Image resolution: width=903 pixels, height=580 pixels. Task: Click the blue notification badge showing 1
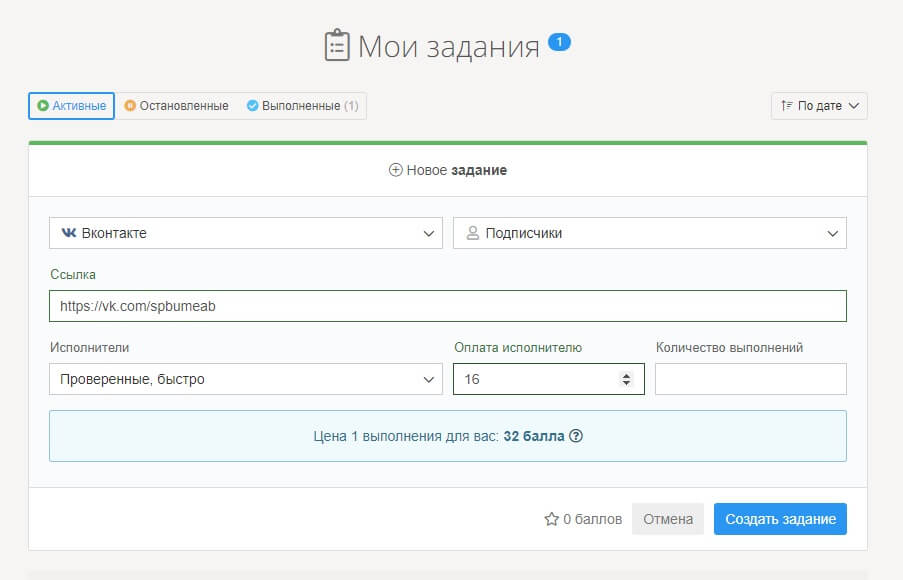[559, 42]
